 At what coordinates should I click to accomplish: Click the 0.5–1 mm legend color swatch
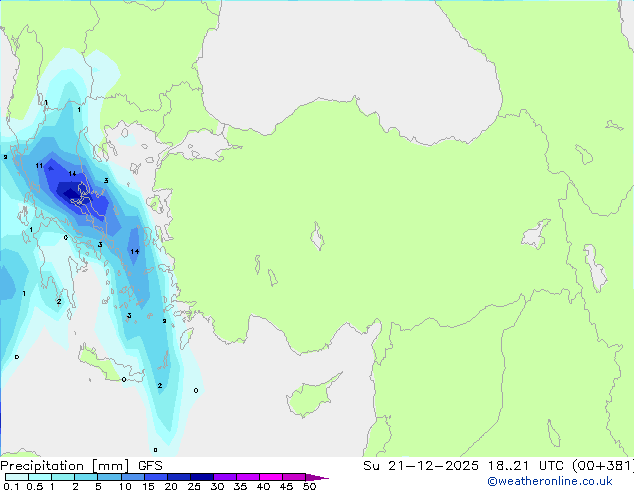(40, 477)
